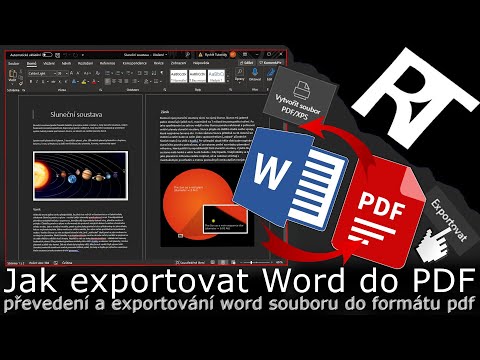Clear all formatting icon

tap(98, 73)
